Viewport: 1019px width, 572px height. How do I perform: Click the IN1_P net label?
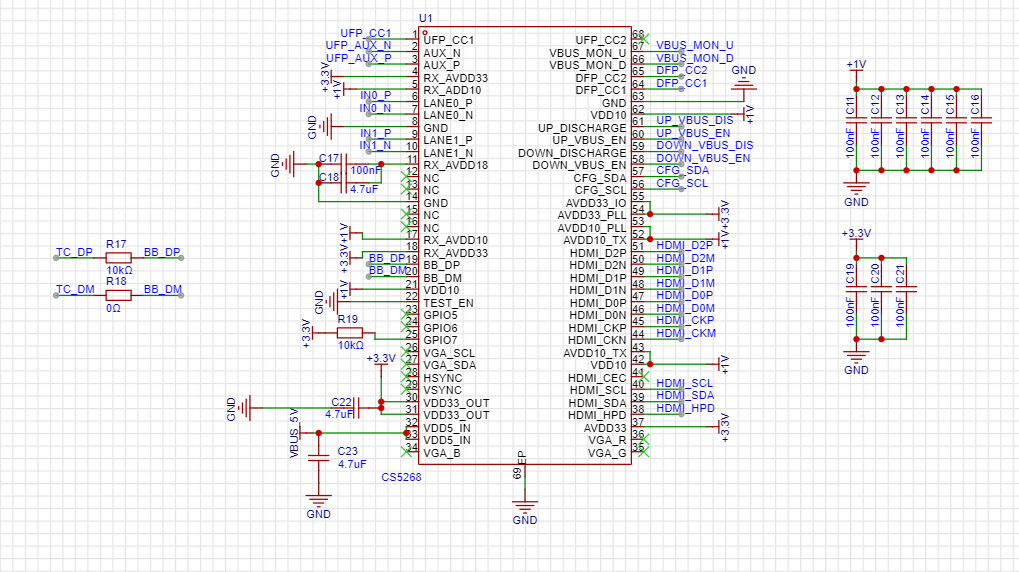tap(376, 133)
